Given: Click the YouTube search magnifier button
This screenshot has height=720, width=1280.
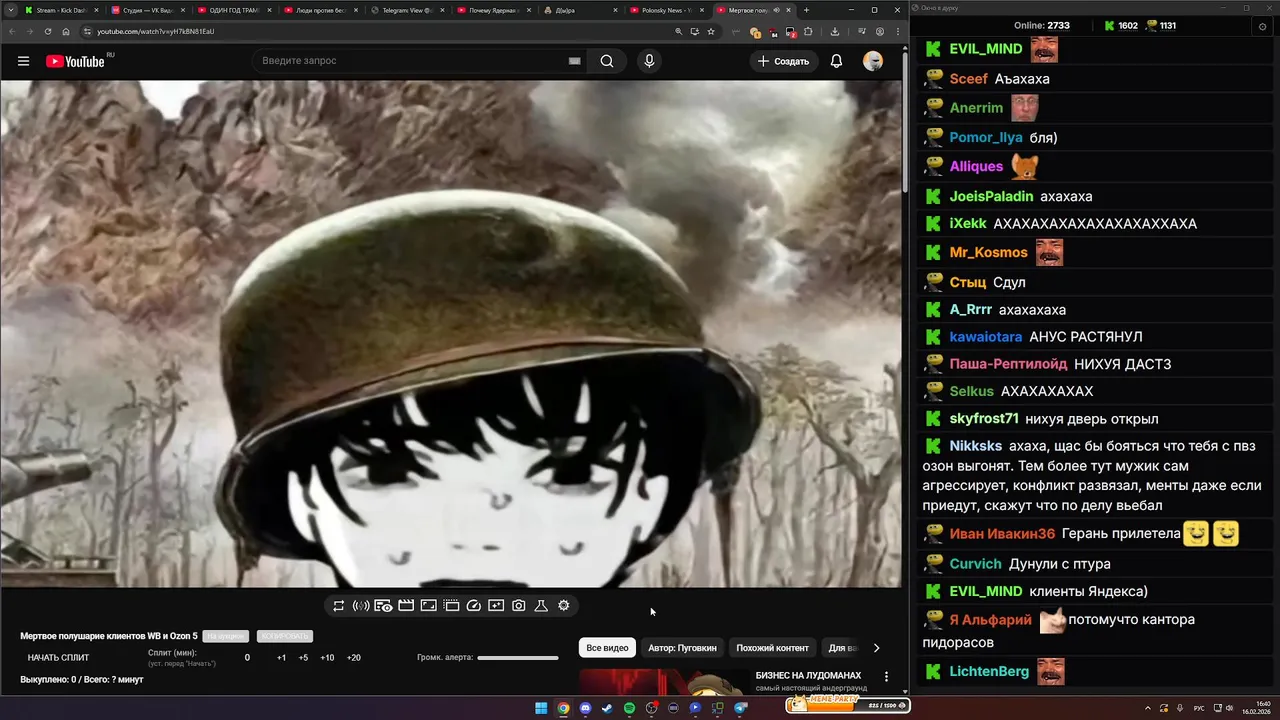Looking at the screenshot, I should tap(607, 61).
